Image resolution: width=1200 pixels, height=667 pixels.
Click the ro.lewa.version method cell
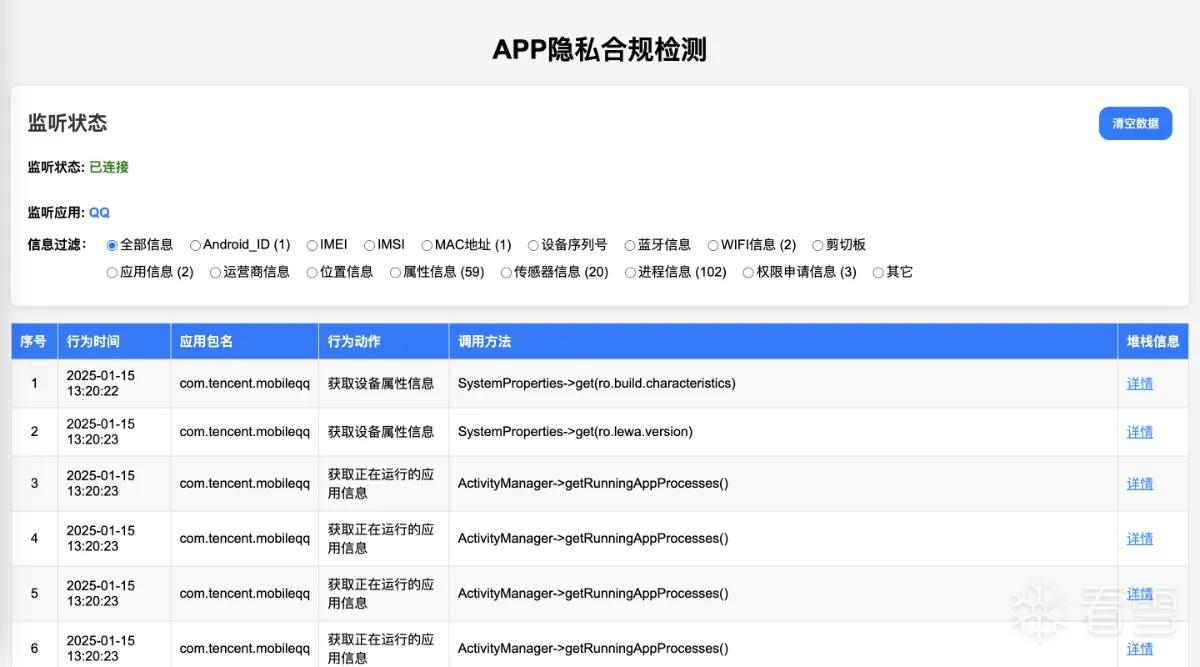pos(783,432)
